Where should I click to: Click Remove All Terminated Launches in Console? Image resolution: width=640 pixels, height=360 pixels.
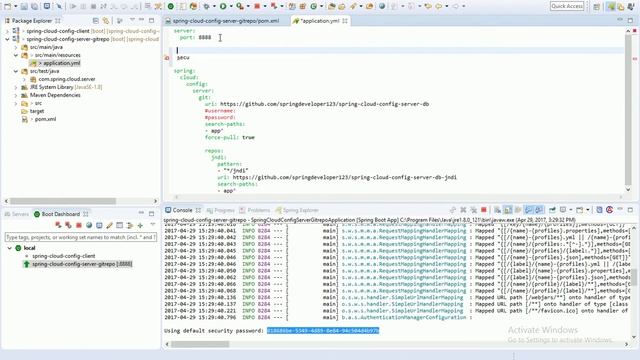[x=473, y=210]
